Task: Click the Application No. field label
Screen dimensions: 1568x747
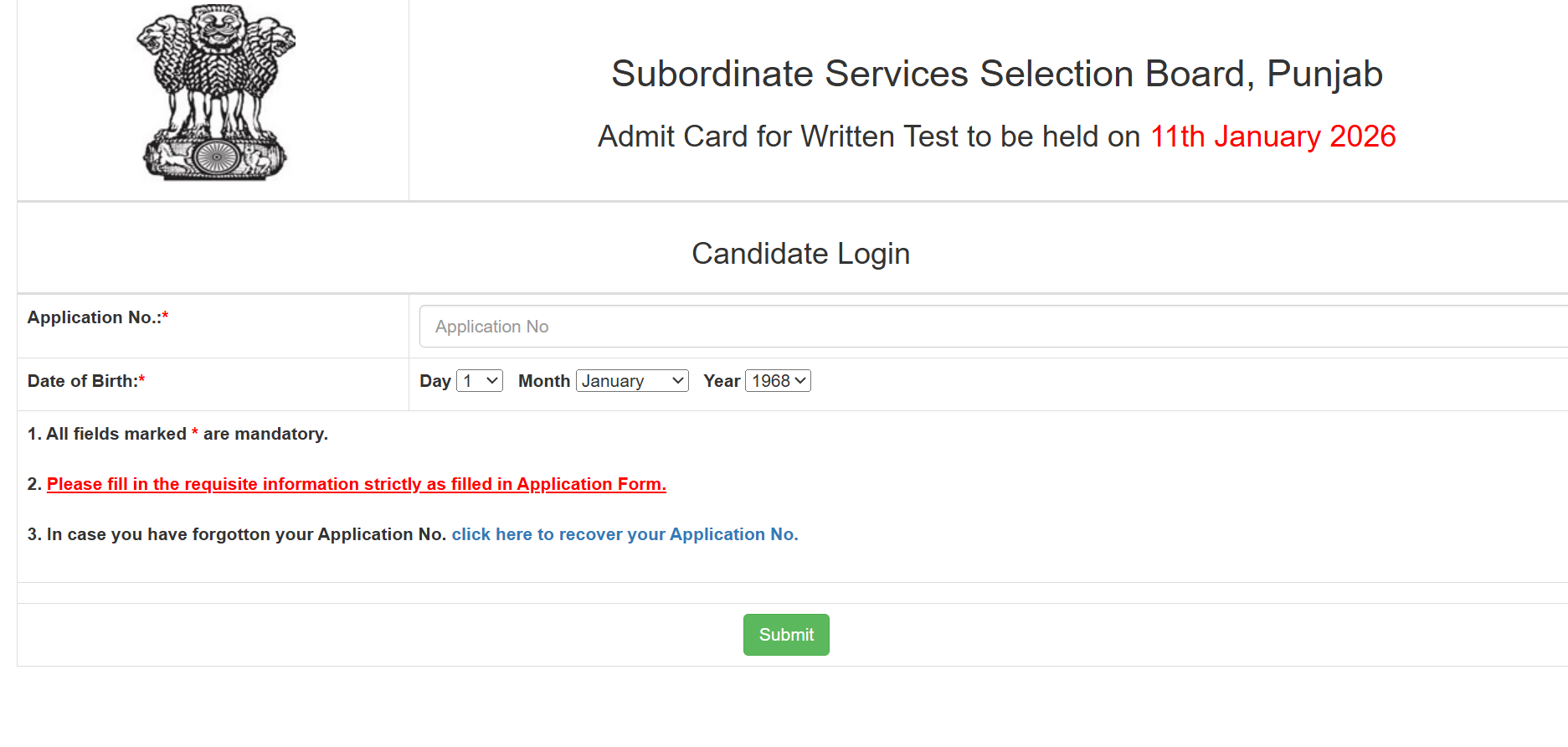Action: pos(94,317)
